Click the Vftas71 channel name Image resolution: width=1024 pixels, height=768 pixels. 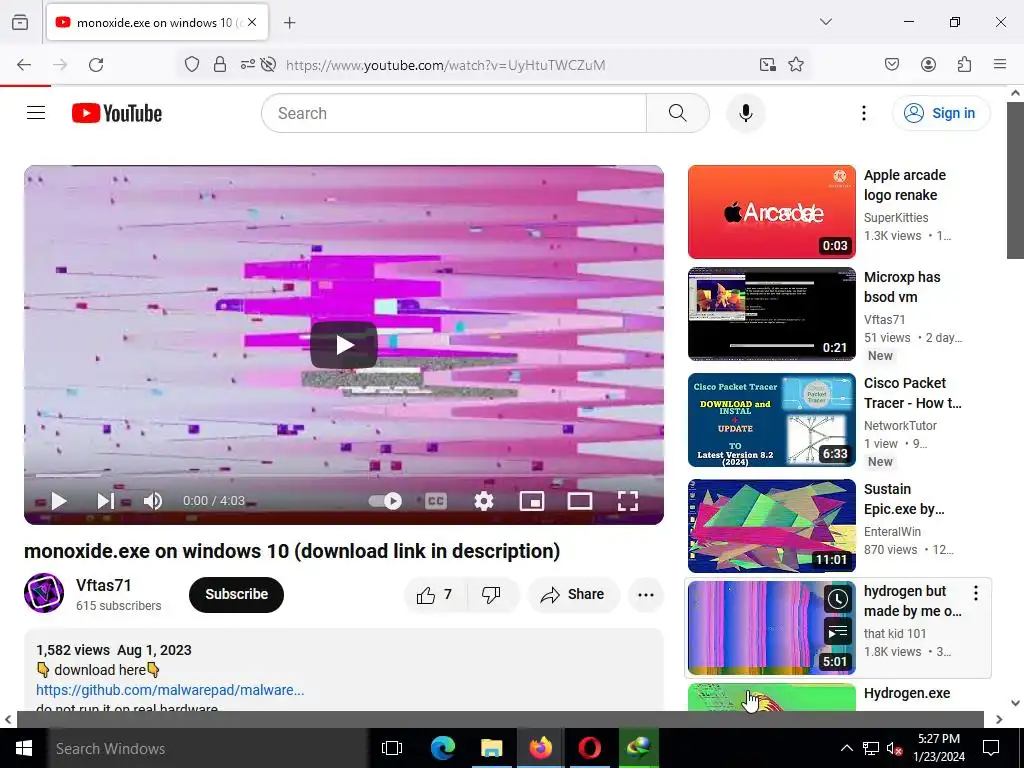(104, 585)
